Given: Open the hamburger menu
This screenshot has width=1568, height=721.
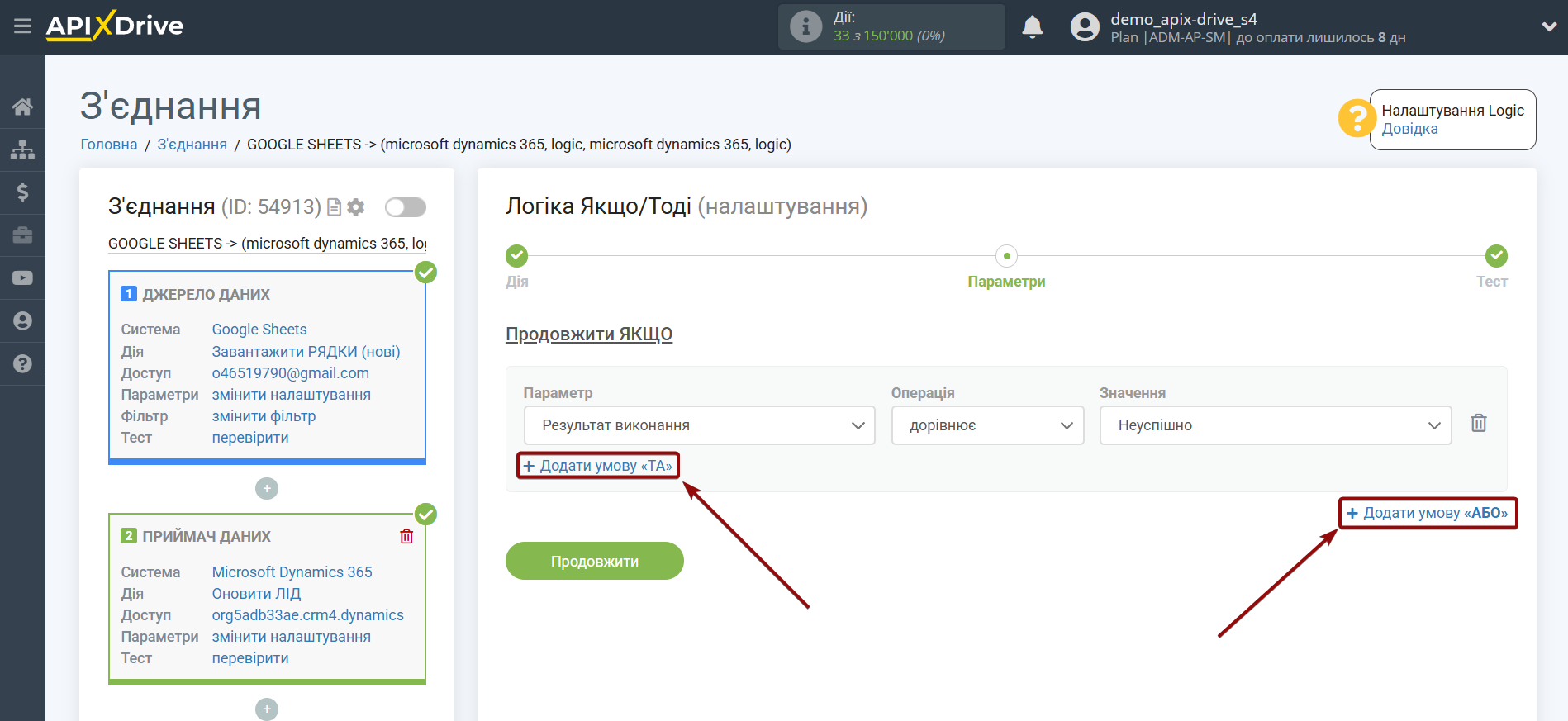Looking at the screenshot, I should coord(22,26).
